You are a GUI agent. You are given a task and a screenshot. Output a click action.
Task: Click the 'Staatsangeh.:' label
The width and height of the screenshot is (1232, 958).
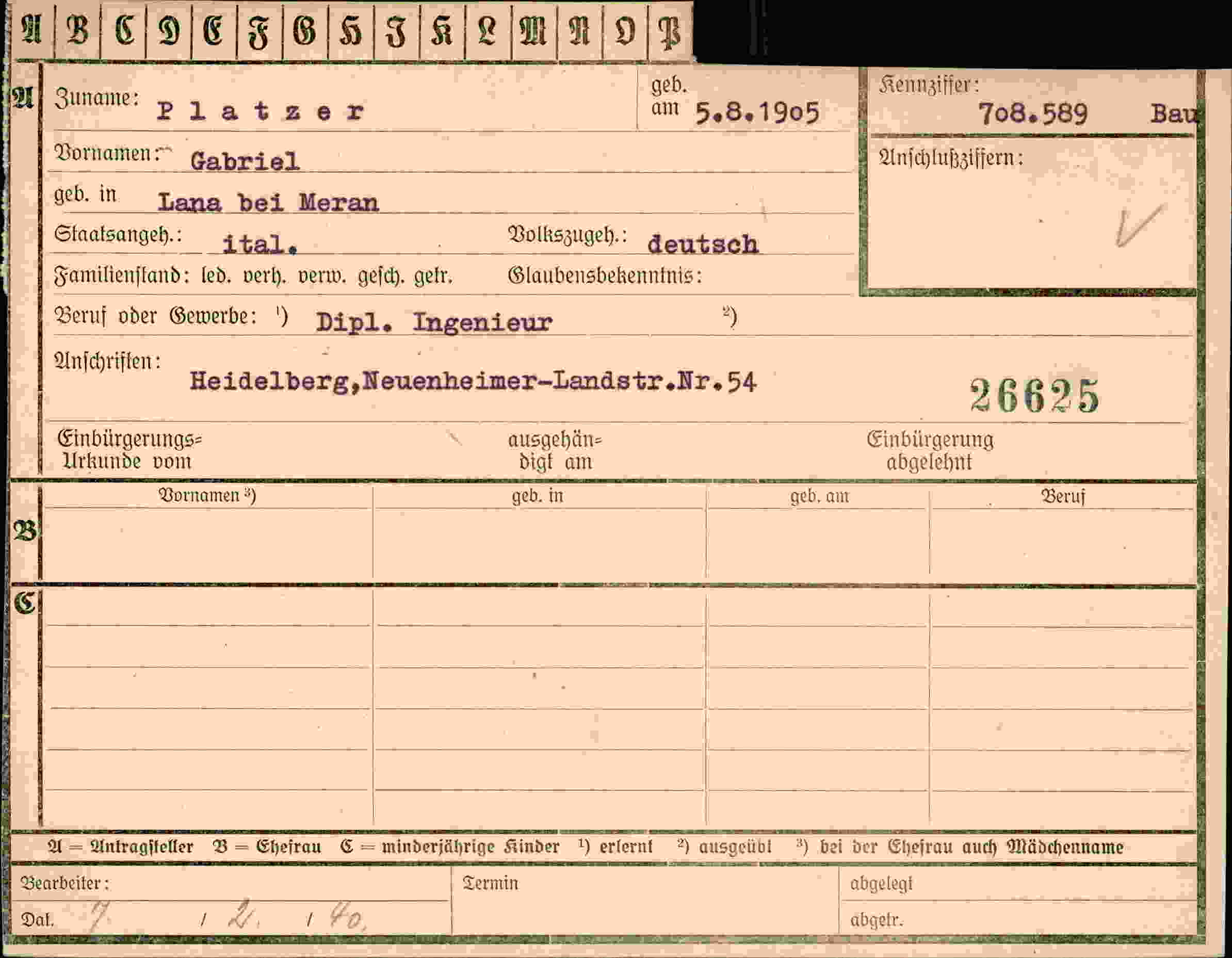(118, 234)
